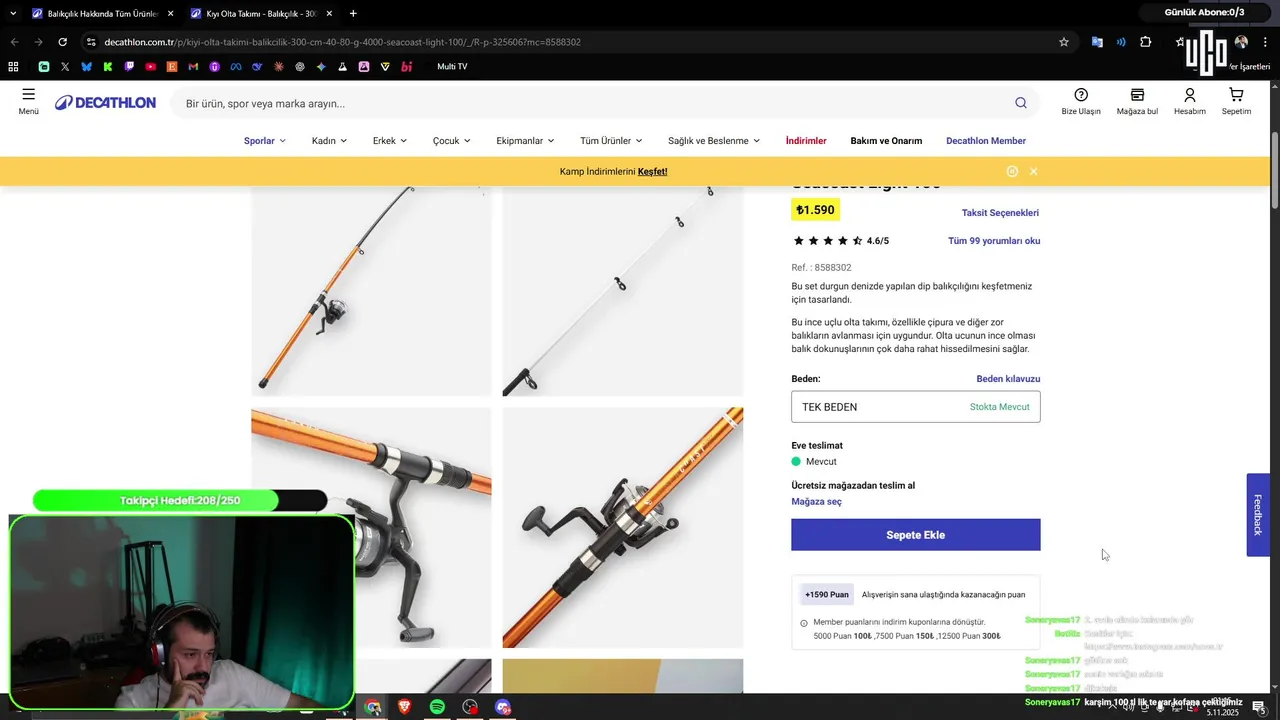Screen dimensions: 1280x720
Task: Expand the Tüm Ürünler dropdown
Action: pyautogui.click(x=611, y=141)
